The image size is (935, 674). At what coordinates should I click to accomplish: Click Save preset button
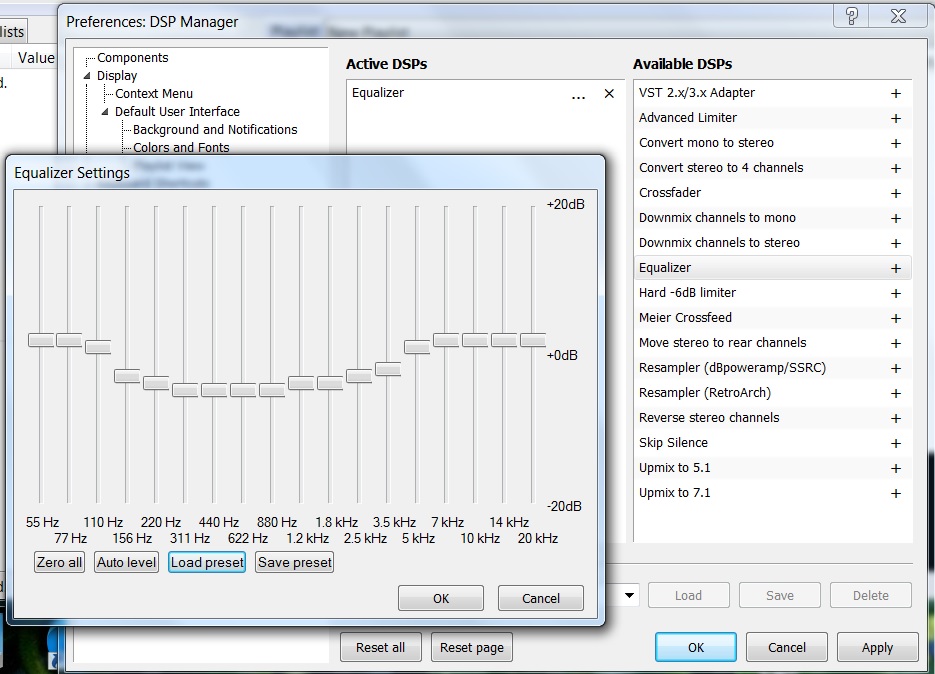pos(295,562)
